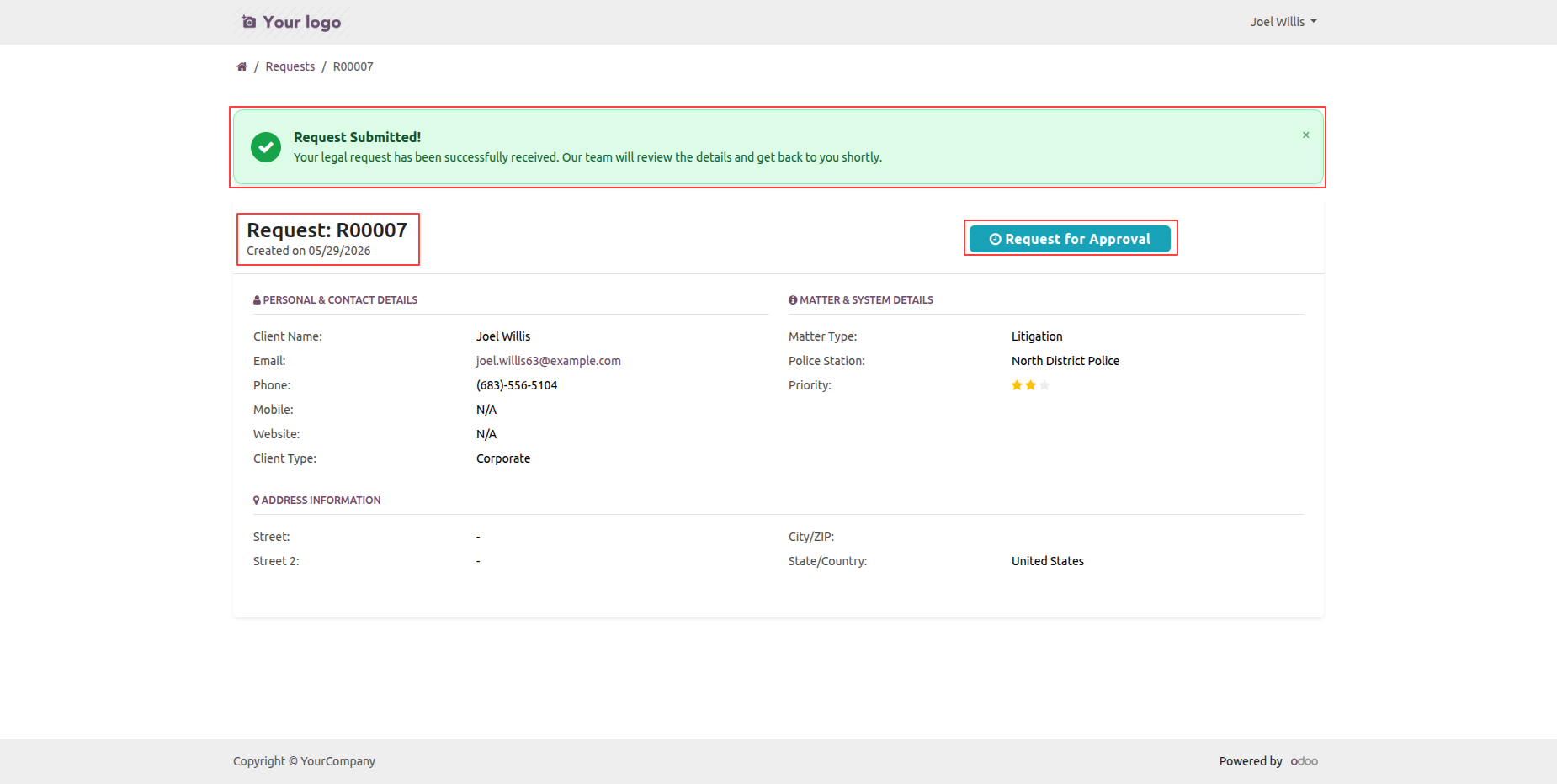Click the Your logo image

point(292,22)
